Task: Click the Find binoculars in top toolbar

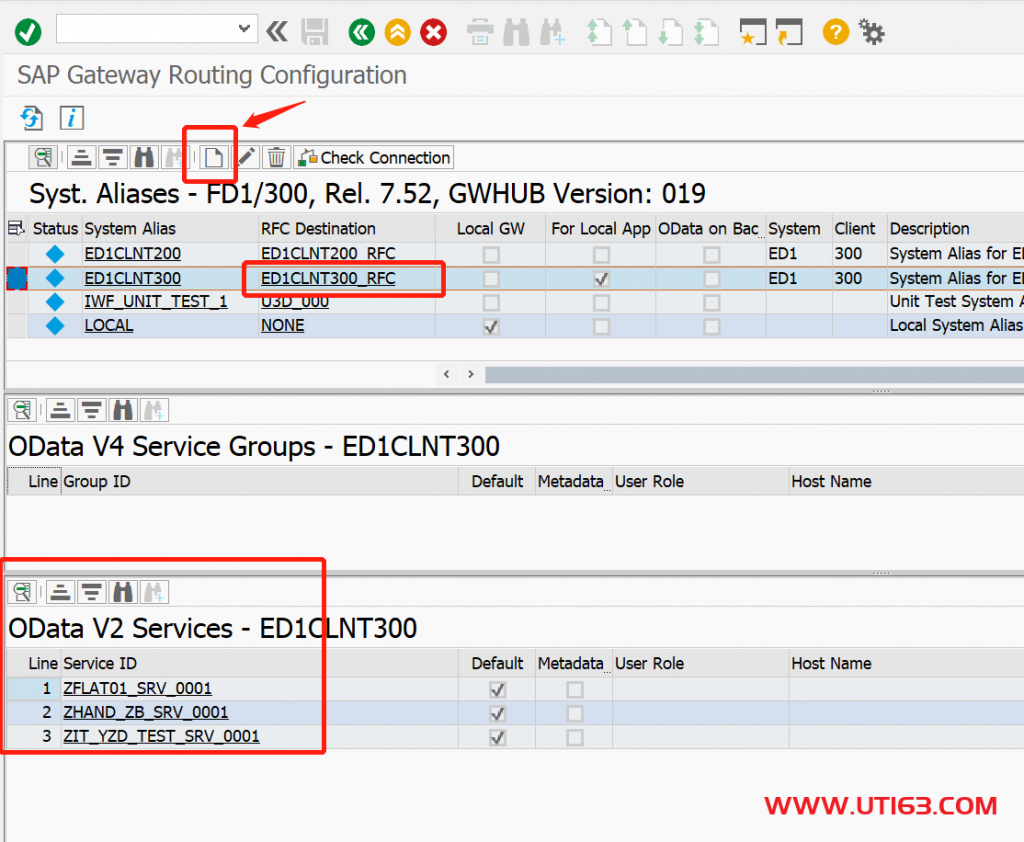Action: pos(517,32)
